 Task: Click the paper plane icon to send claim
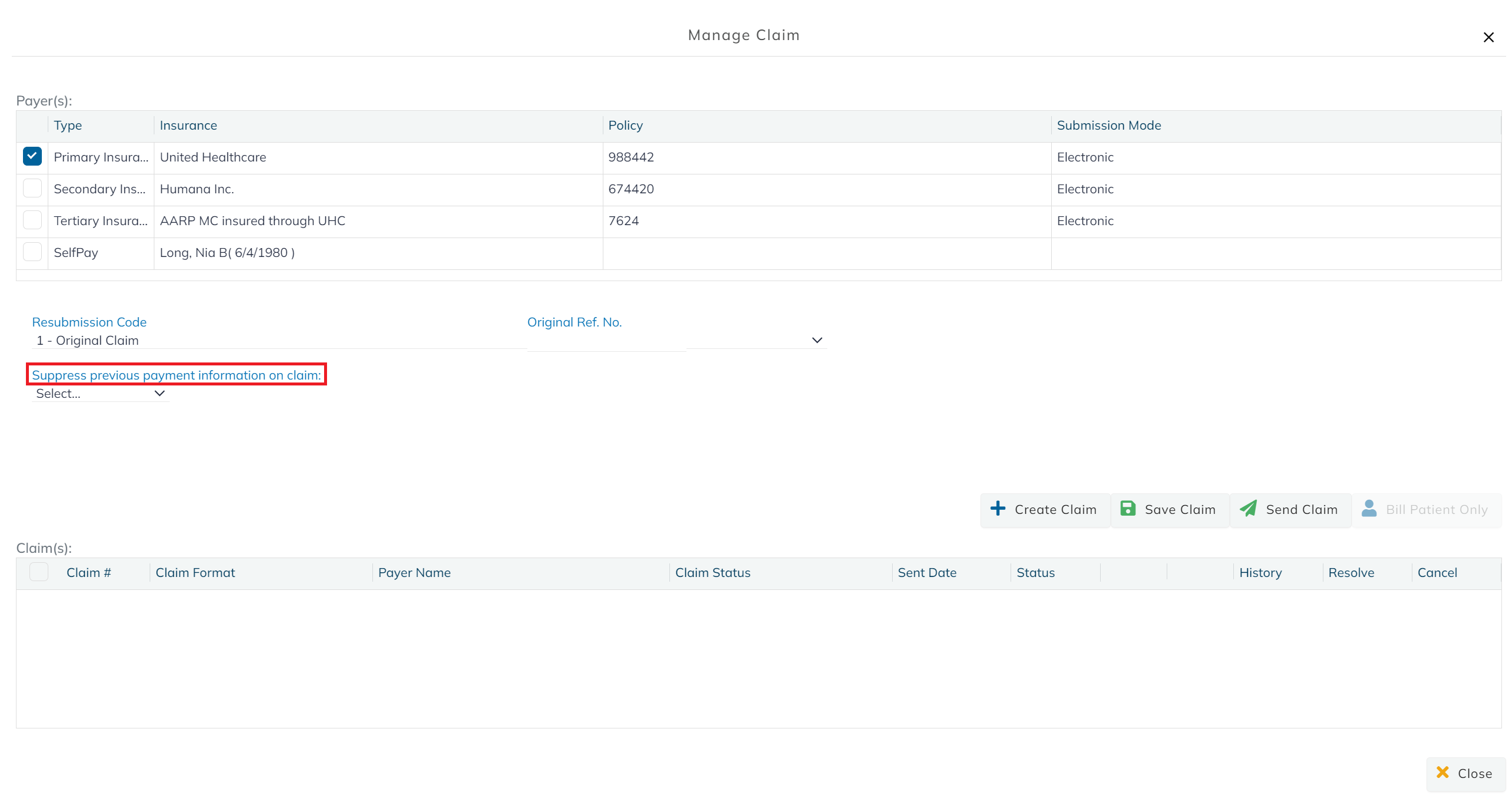pos(1249,509)
